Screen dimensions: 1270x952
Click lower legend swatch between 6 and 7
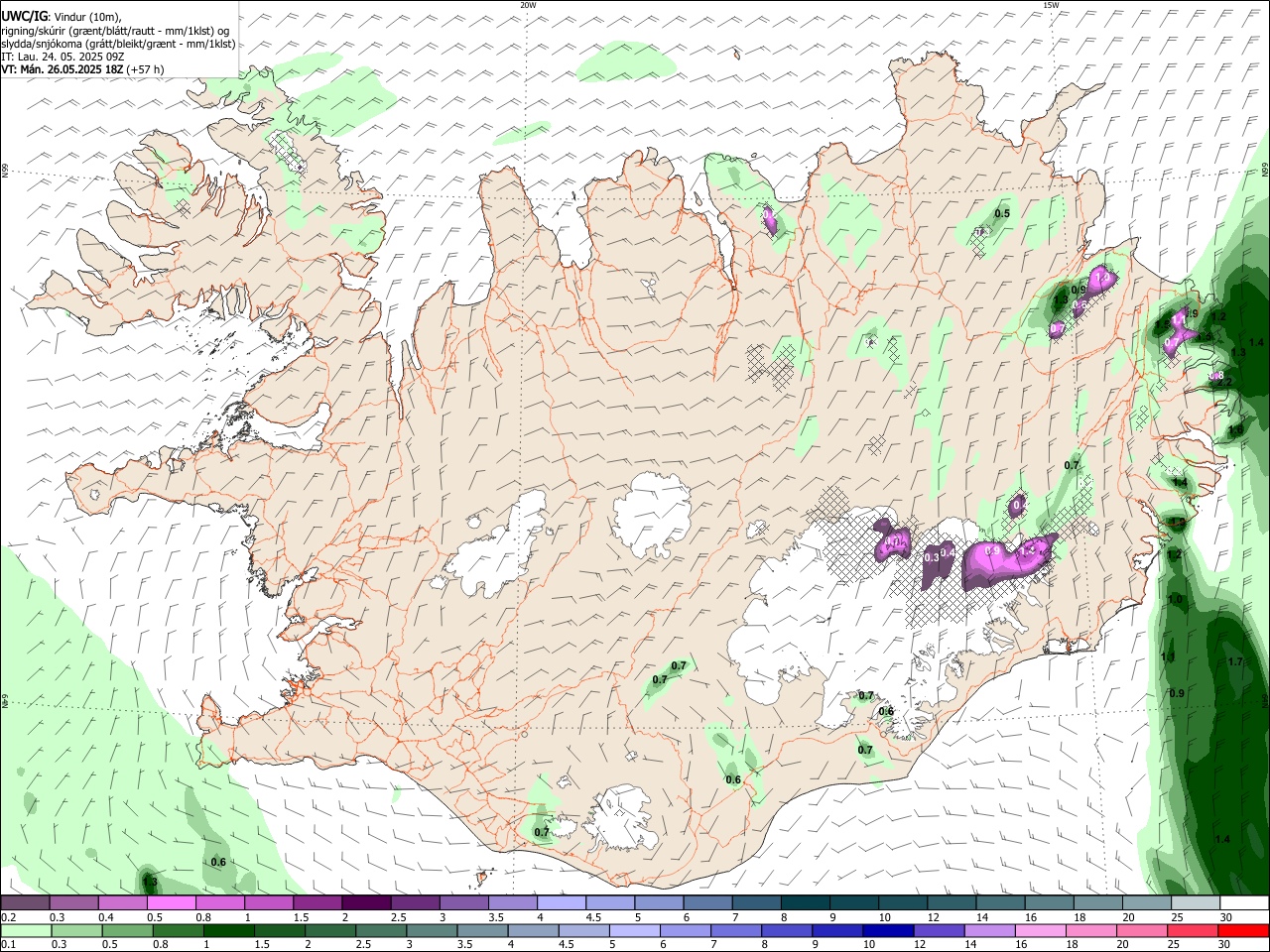[x=685, y=931]
